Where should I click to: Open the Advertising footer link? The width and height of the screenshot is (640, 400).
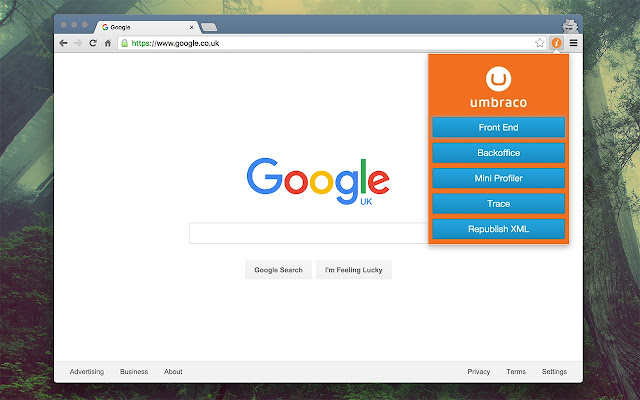click(x=87, y=371)
